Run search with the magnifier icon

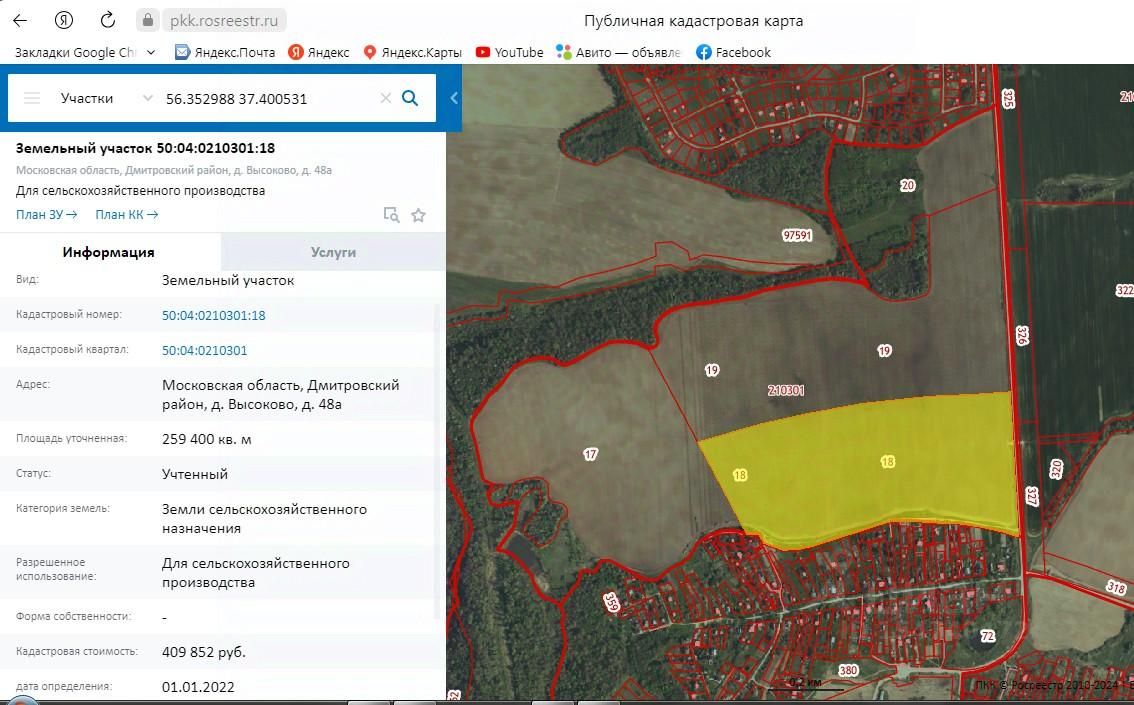coord(410,98)
